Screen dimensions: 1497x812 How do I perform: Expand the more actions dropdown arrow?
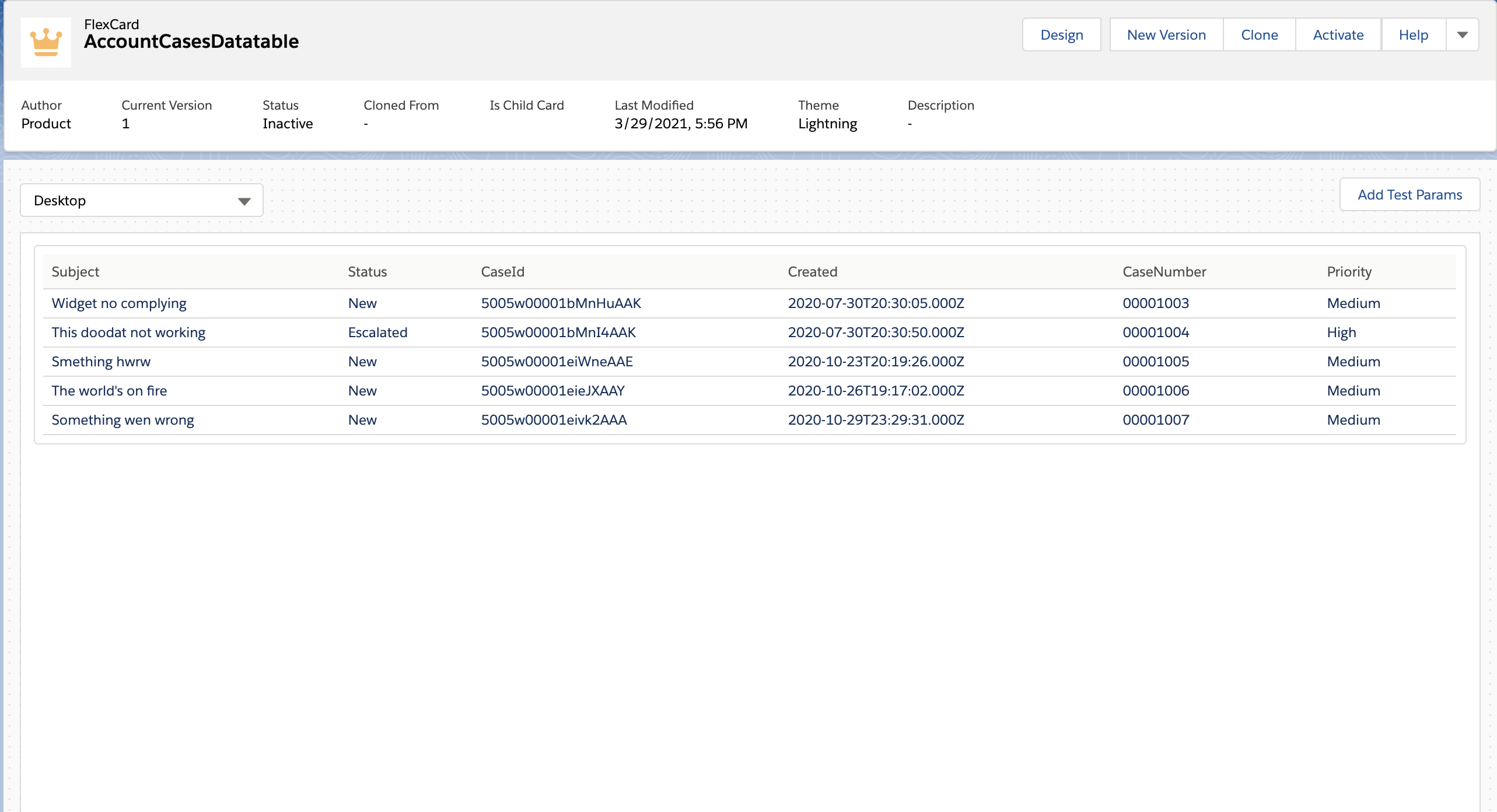tap(1463, 35)
